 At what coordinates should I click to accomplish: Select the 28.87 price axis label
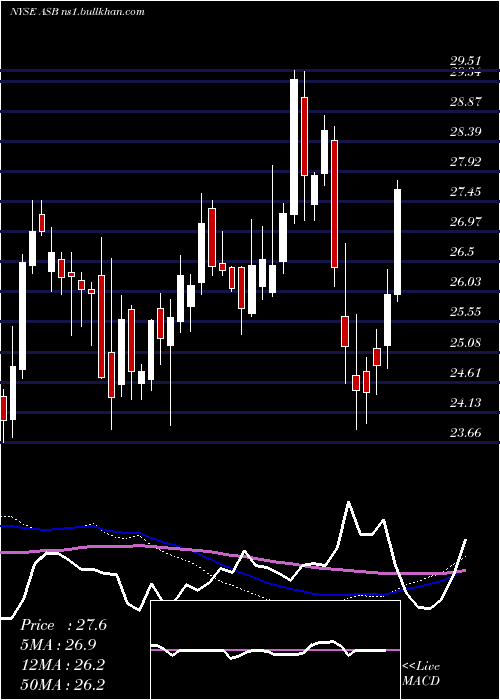[x=465, y=102]
